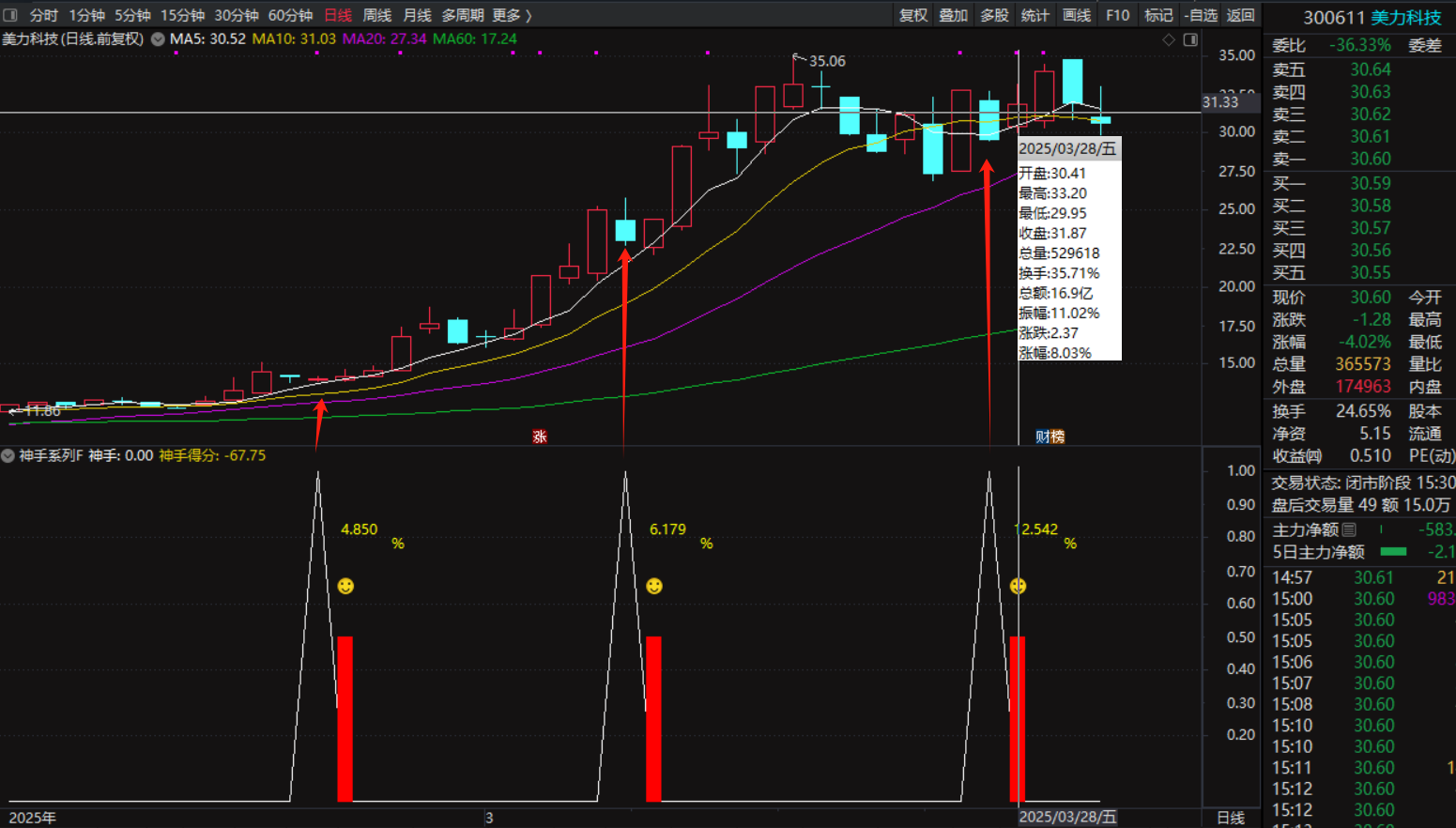This screenshot has width=1456, height=828.
Task: Click the 画线 drawing tools button
Action: tap(1076, 15)
